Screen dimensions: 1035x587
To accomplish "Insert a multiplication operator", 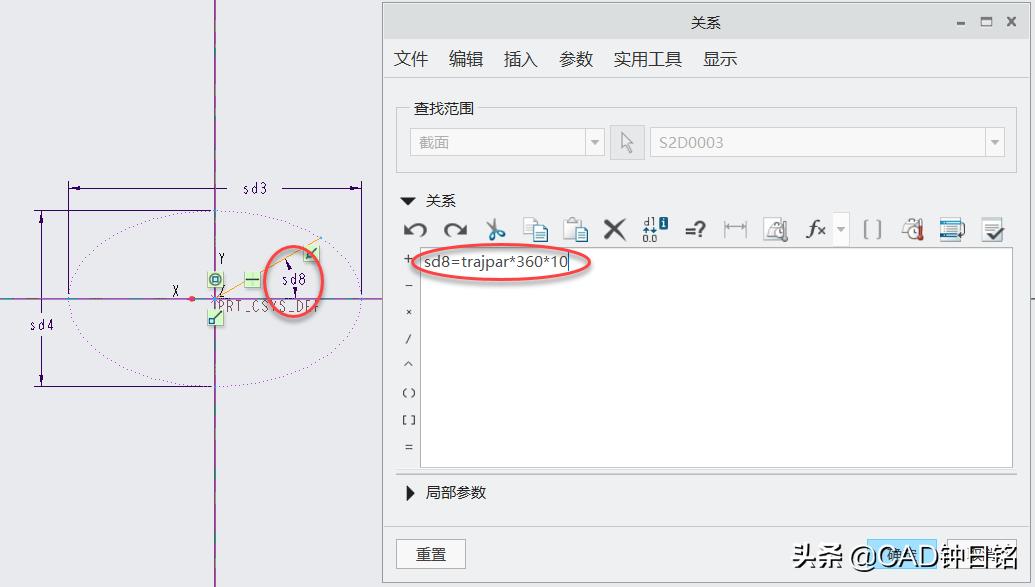I will point(408,313).
